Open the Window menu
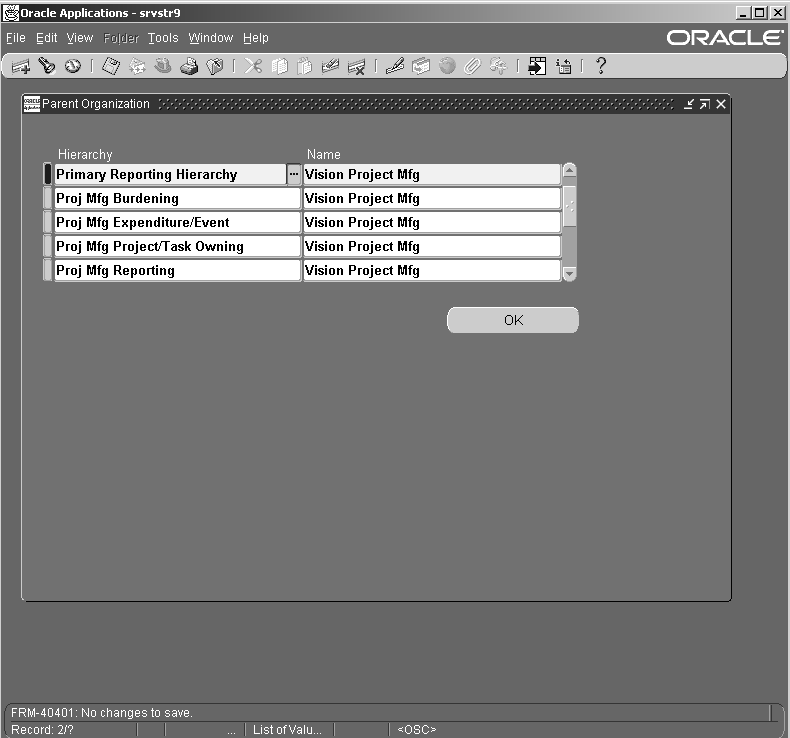This screenshot has width=790, height=738. click(211, 38)
